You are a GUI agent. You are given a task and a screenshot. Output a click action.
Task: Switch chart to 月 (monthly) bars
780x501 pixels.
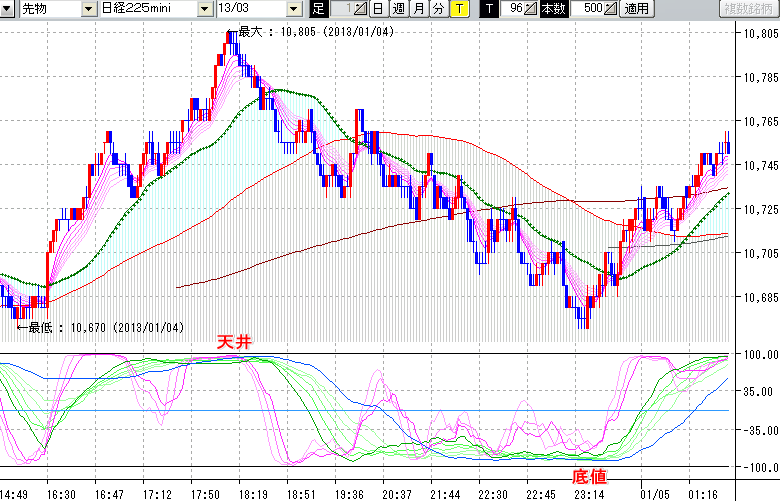(x=418, y=9)
